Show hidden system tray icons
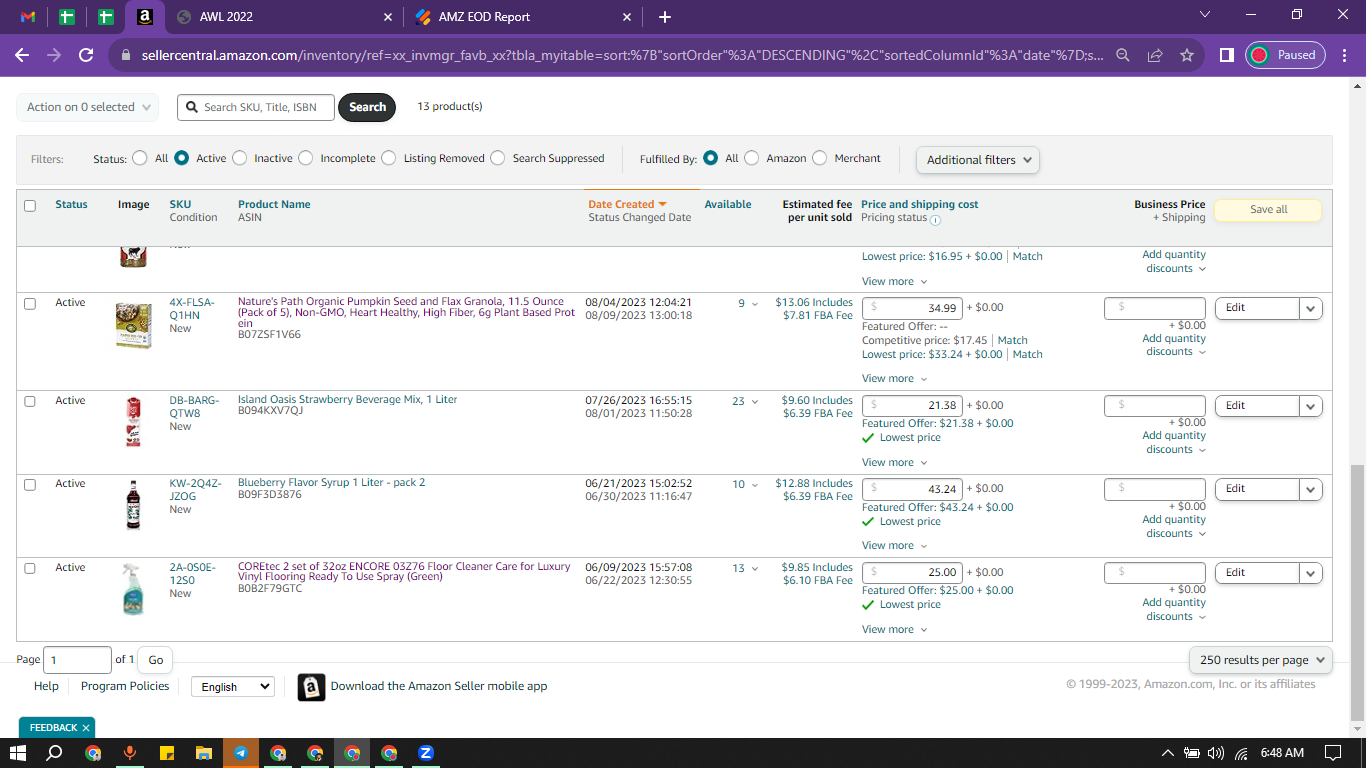This screenshot has width=1366, height=768. point(1167,753)
